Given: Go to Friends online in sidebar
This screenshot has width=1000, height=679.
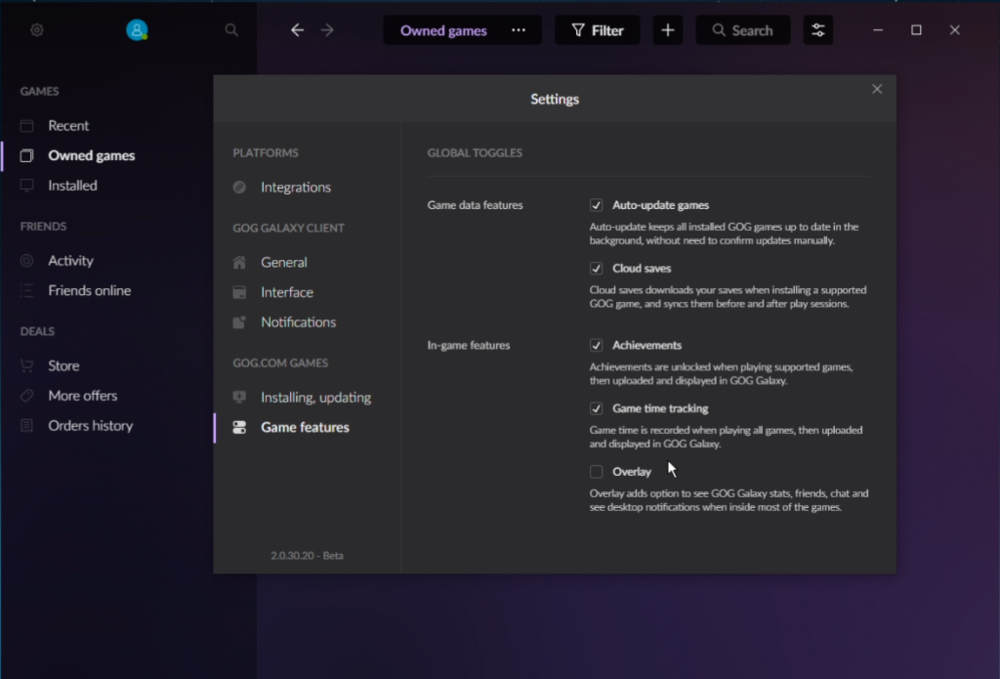Looking at the screenshot, I should 89,291.
